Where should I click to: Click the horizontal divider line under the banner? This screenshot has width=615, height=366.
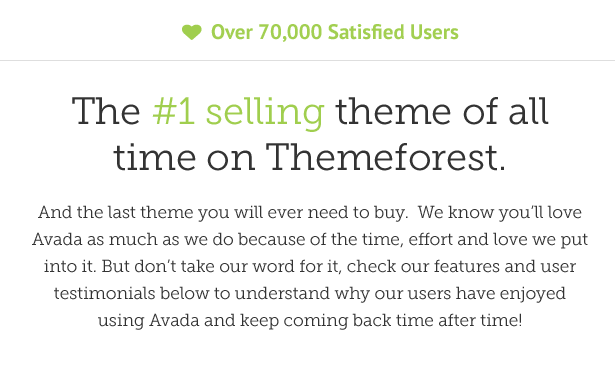(x=308, y=60)
